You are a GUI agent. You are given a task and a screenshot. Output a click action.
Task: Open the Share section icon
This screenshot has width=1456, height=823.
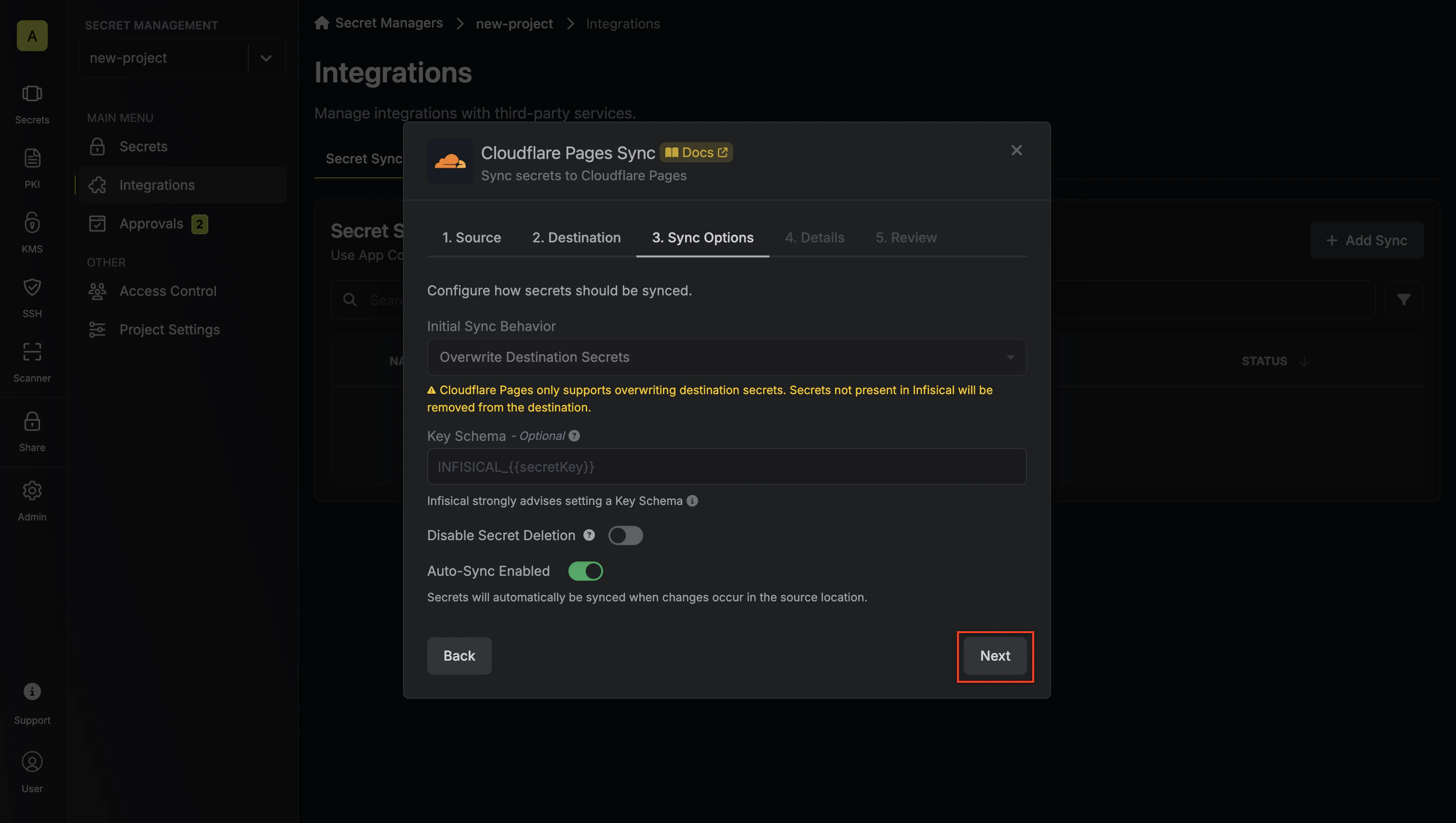tap(32, 421)
